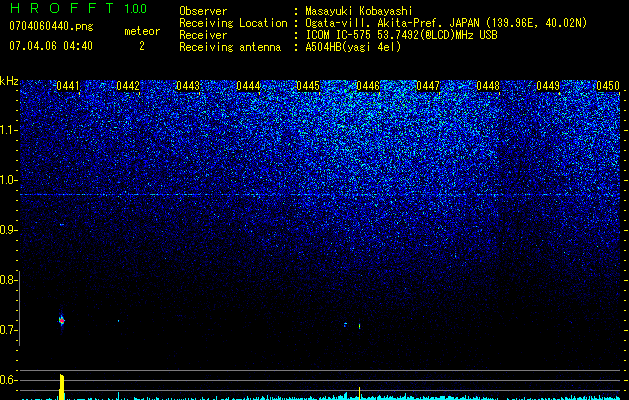Screen dimensions: 629x400
Task: Click the 'Receiving antenna' label
Action: coord(230,47)
